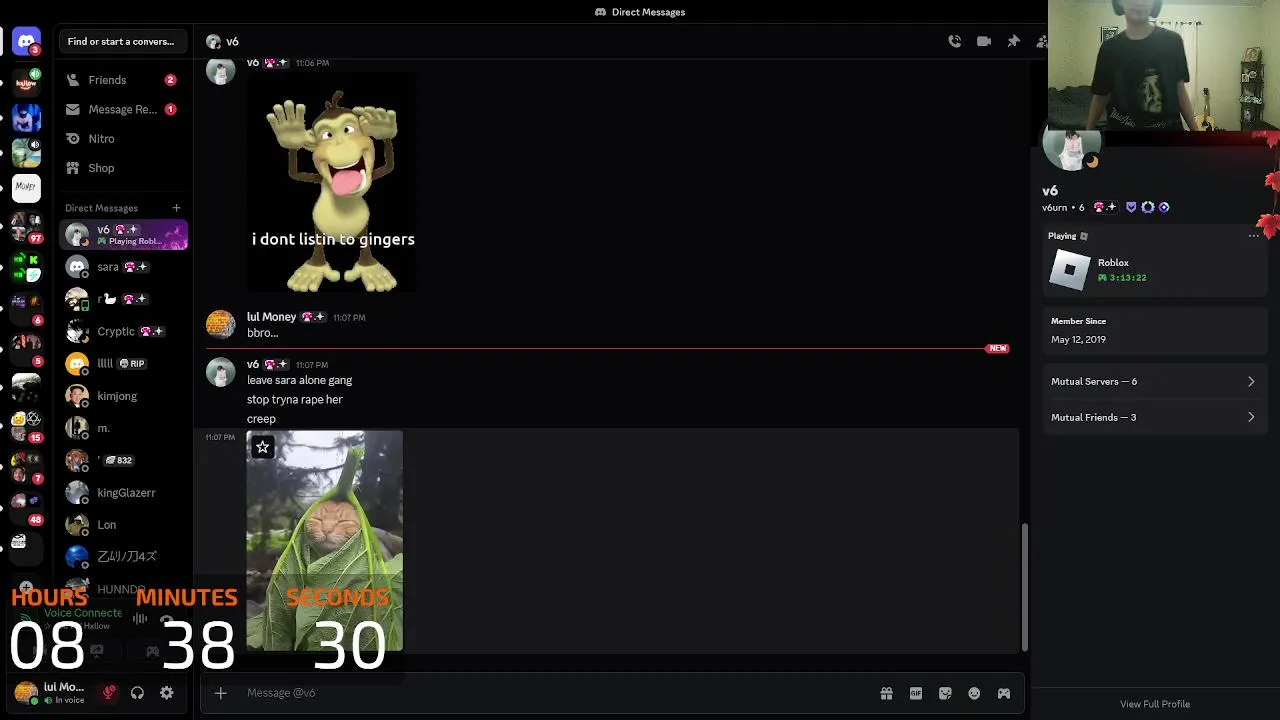Screen dimensions: 1280x720
Task: Click message 'leave sara alone gang'
Action: point(299,380)
